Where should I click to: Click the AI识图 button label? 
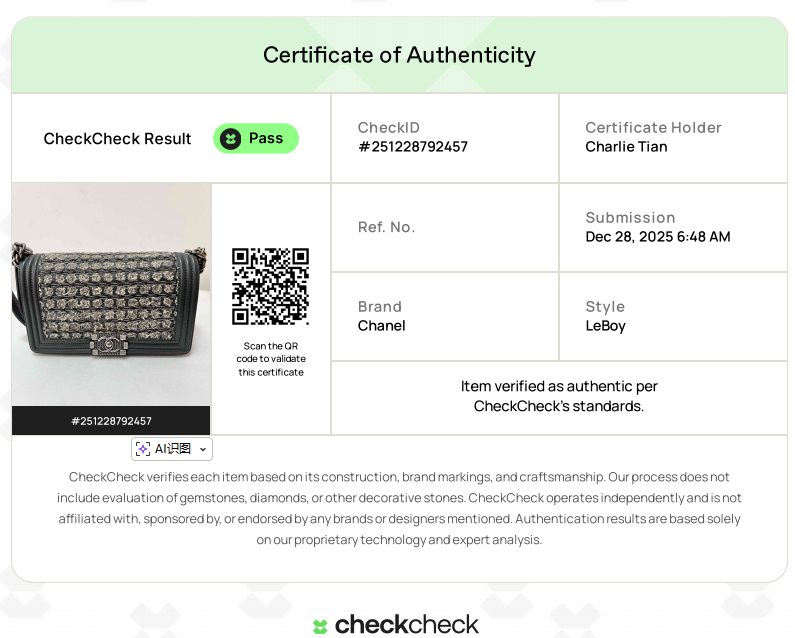pyautogui.click(x=173, y=449)
